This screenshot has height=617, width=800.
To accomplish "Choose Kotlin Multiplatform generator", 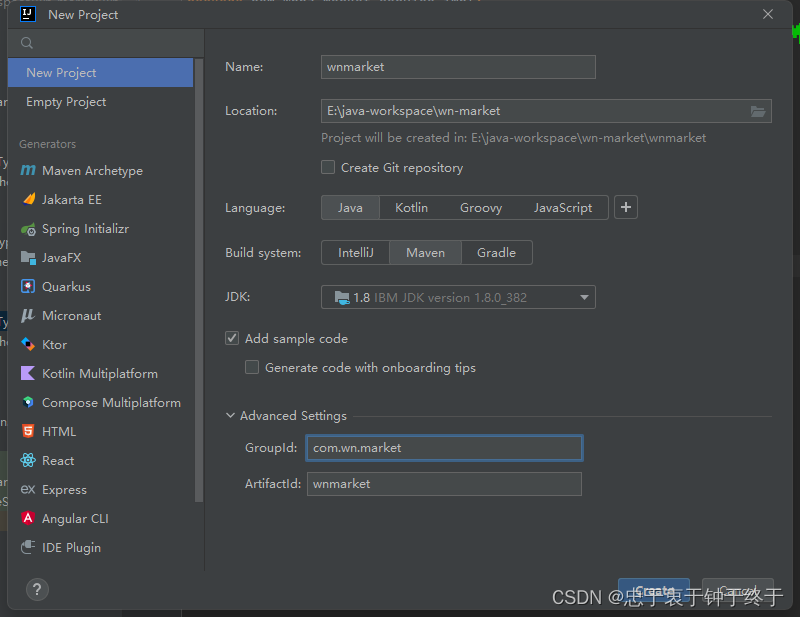I will 101,374.
